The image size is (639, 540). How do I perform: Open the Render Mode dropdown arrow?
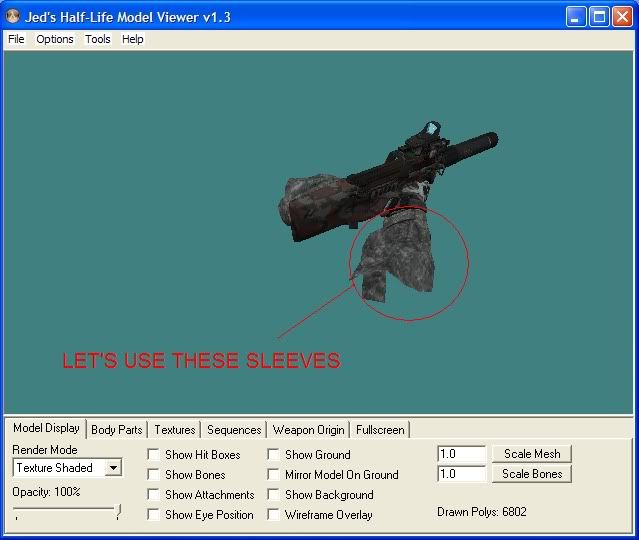113,467
